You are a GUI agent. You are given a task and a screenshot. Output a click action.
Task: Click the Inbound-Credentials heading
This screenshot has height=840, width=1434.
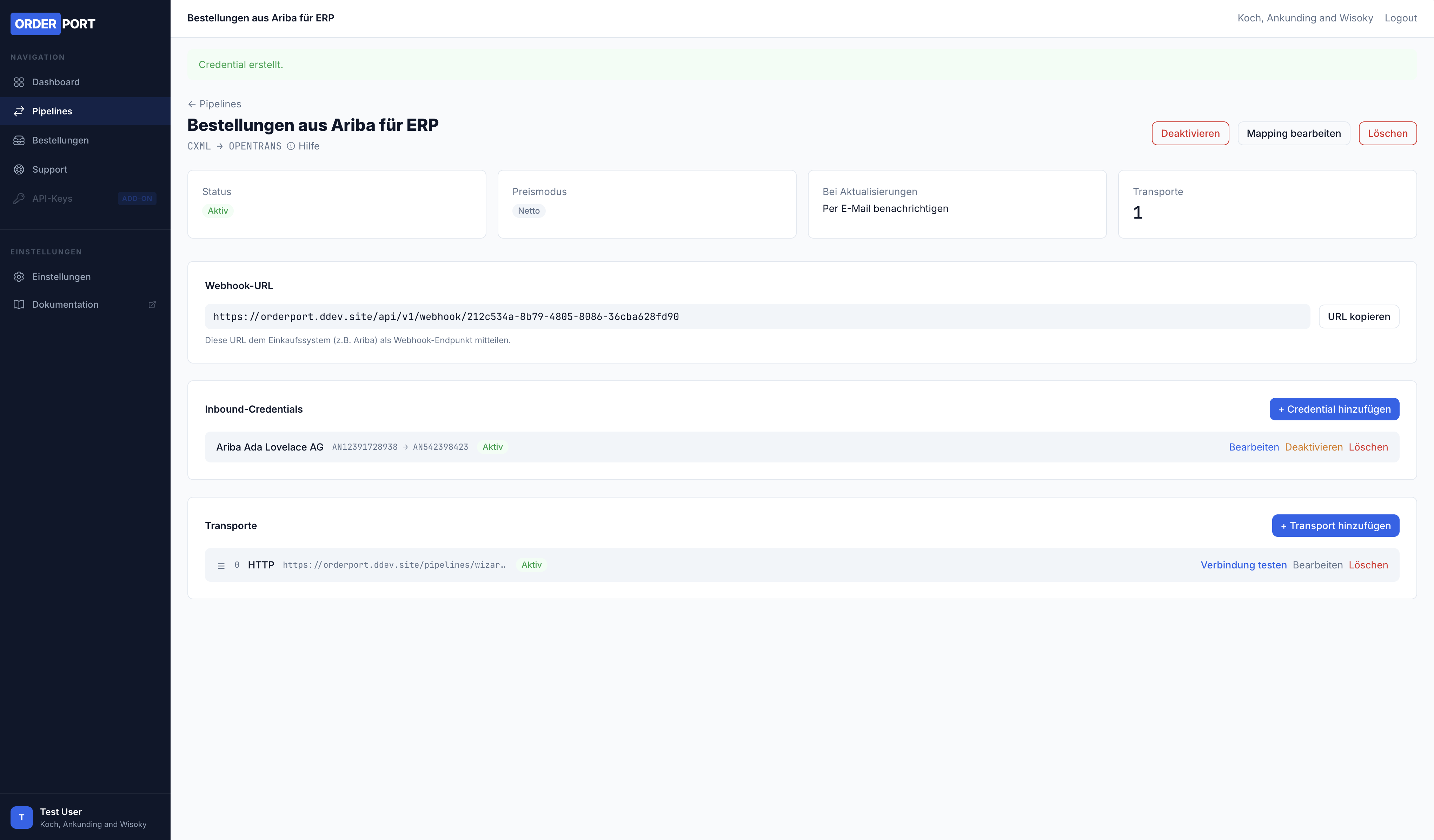point(254,409)
